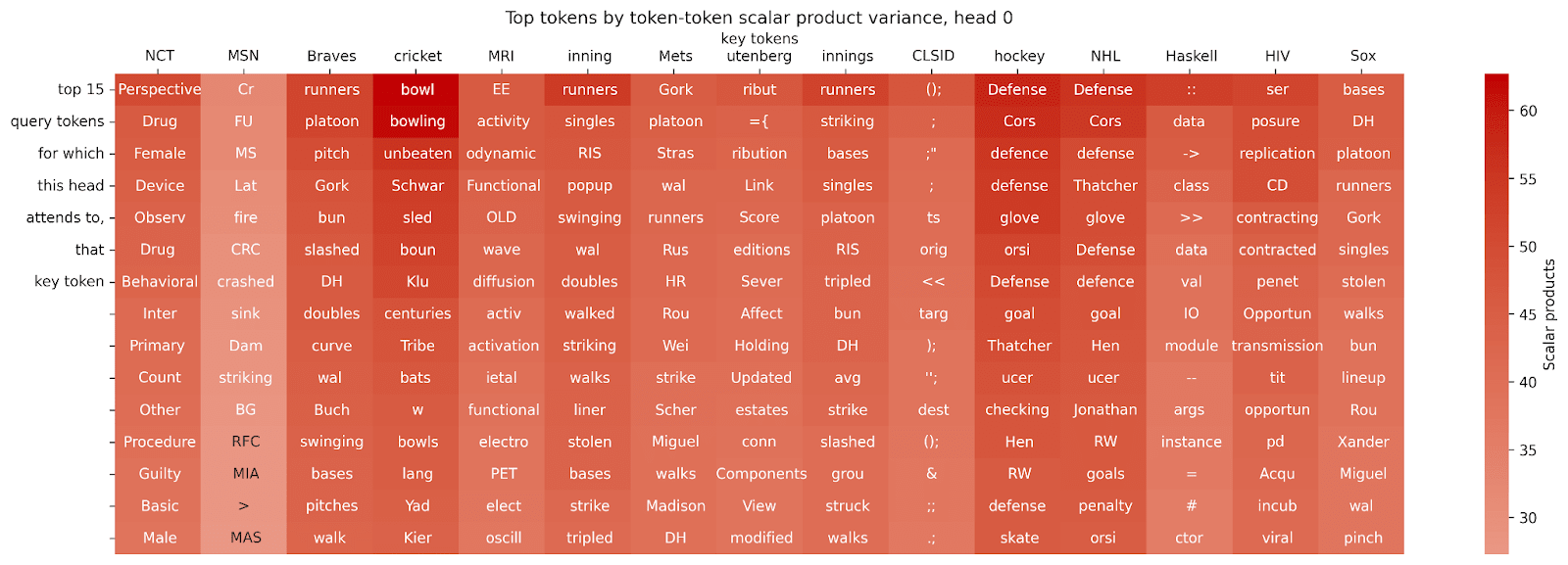This screenshot has height=565, width=1568.
Task: Click "tripled" in the innings column
Action: (848, 281)
